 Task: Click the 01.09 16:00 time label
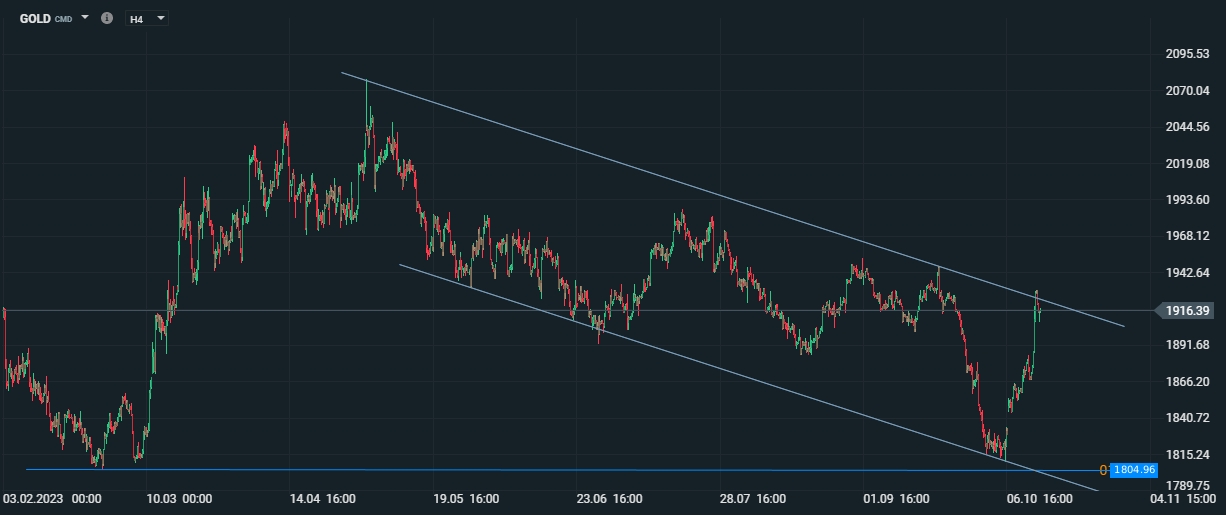click(897, 498)
